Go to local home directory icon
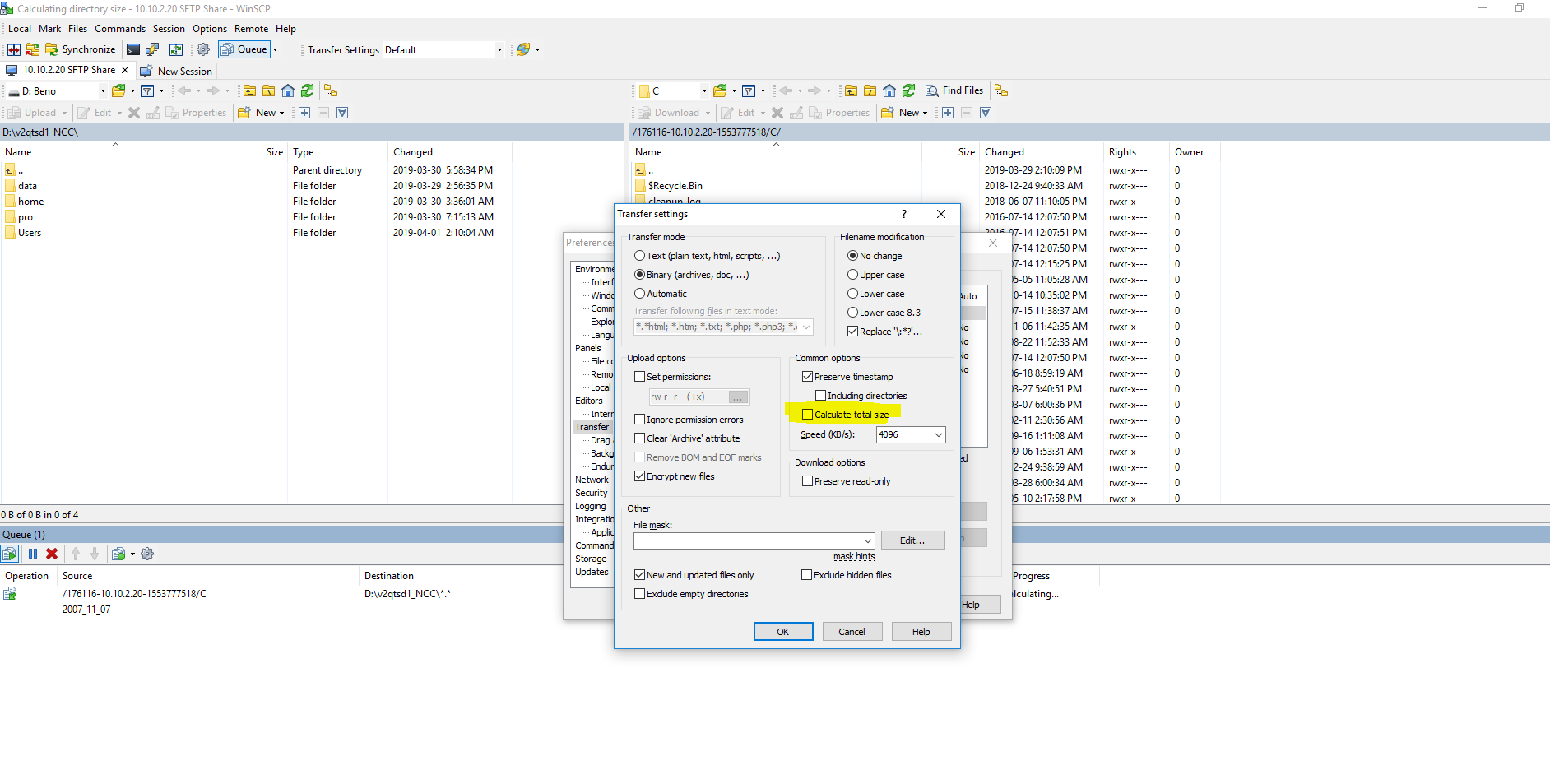The height and width of the screenshot is (784, 1550). pos(288,90)
